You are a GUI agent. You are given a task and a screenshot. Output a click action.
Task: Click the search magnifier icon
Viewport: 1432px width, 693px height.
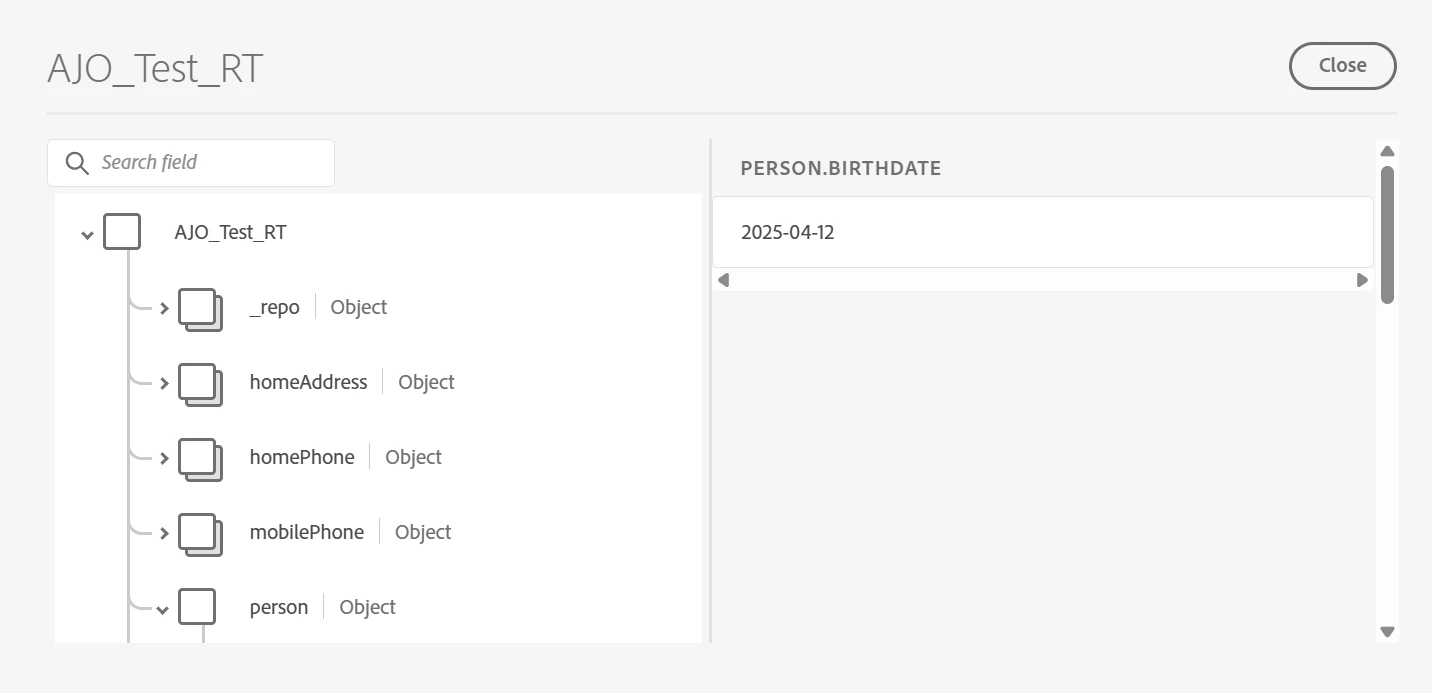point(77,163)
